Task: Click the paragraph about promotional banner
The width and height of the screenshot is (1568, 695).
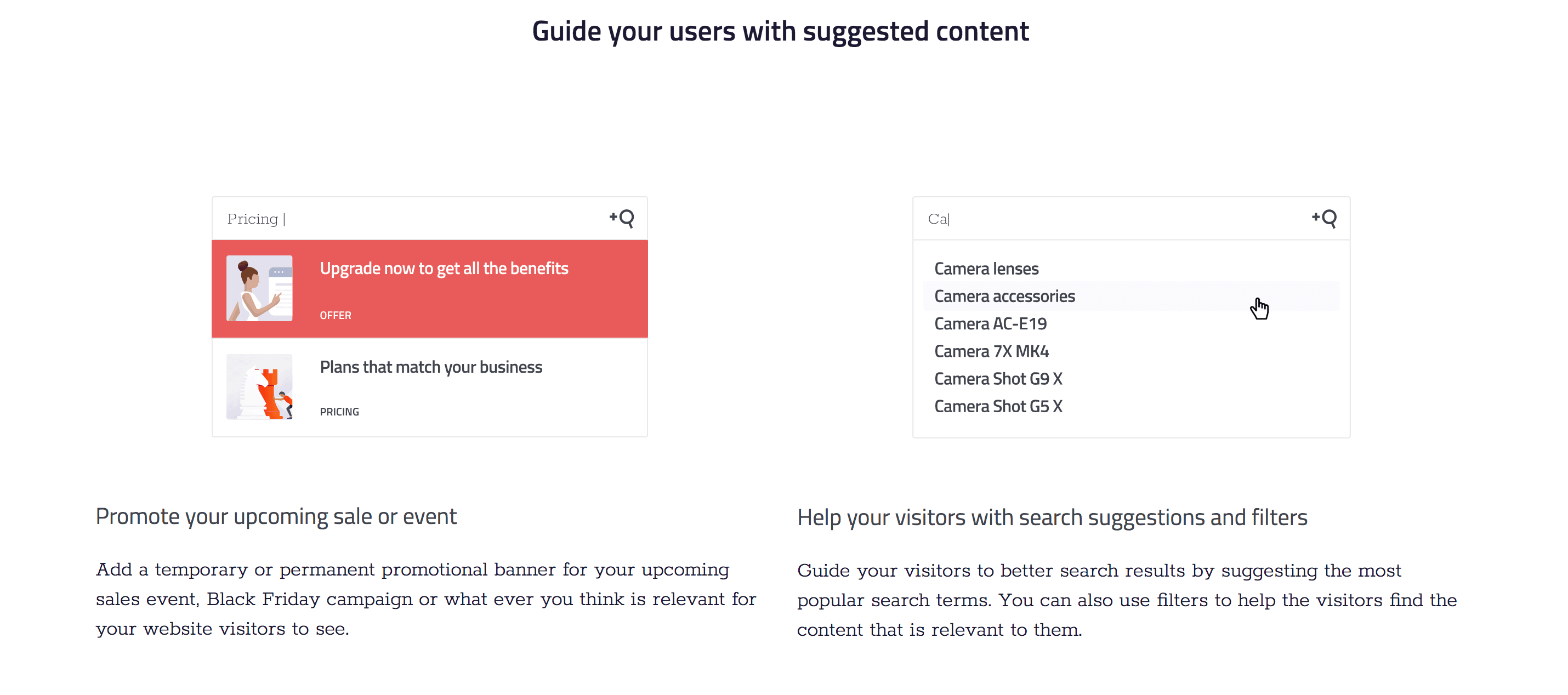Action: pos(425,599)
